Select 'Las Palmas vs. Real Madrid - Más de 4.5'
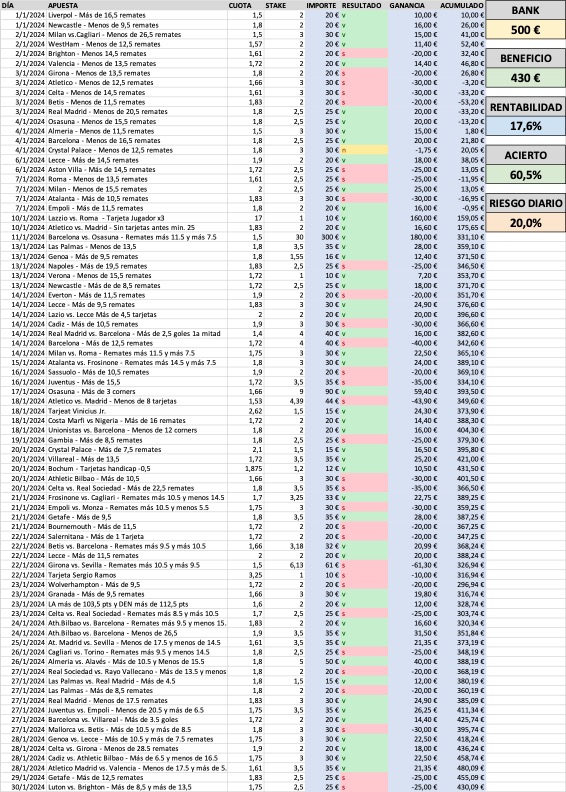The image size is (566, 792). pyautogui.click(x=137, y=681)
